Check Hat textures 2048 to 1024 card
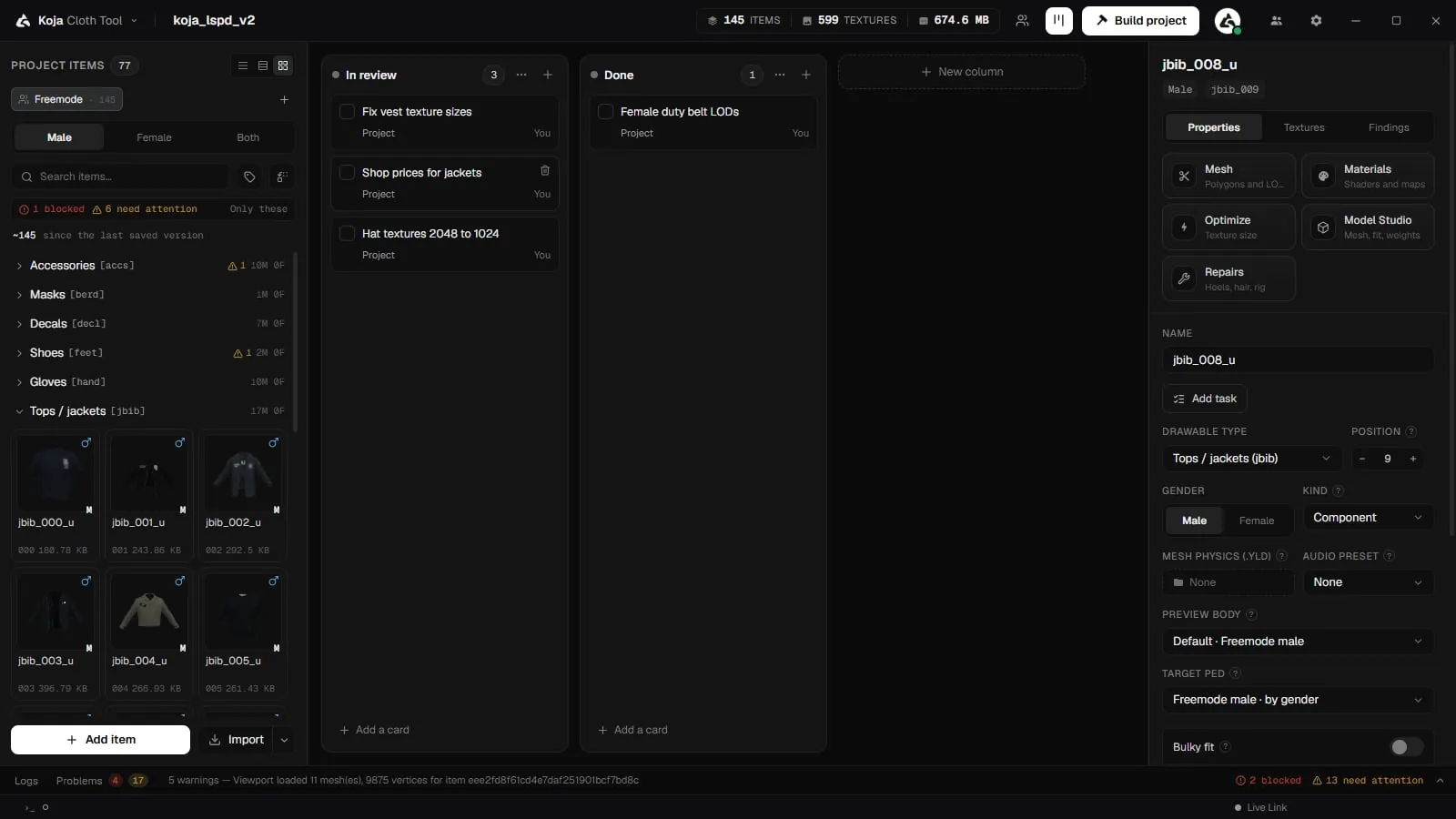The width and height of the screenshot is (1456, 819). click(347, 233)
